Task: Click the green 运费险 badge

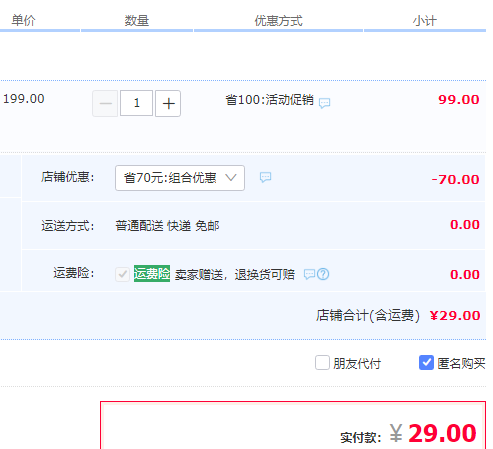Action: pyautogui.click(x=152, y=274)
